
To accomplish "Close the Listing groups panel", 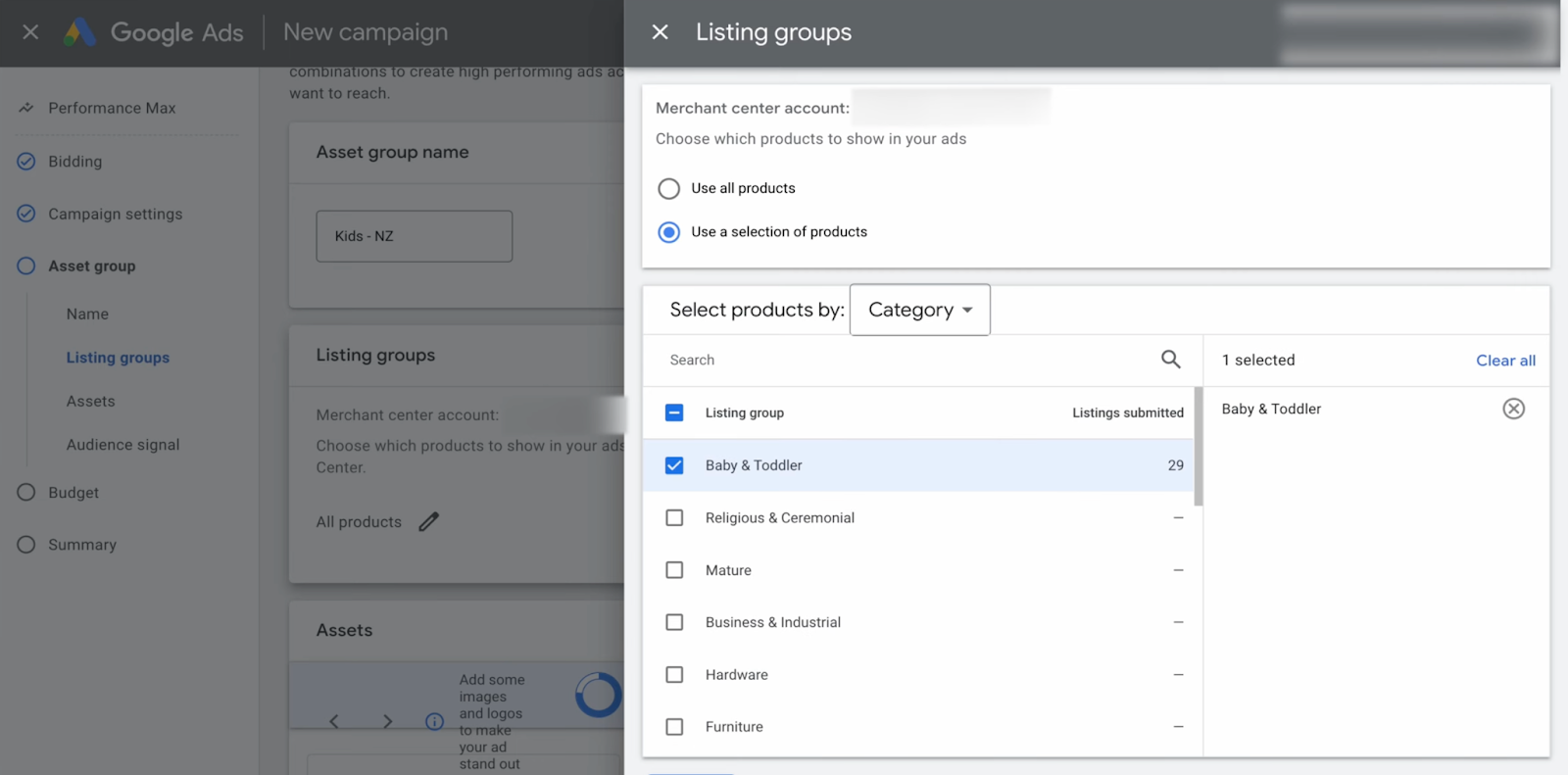I will click(661, 32).
